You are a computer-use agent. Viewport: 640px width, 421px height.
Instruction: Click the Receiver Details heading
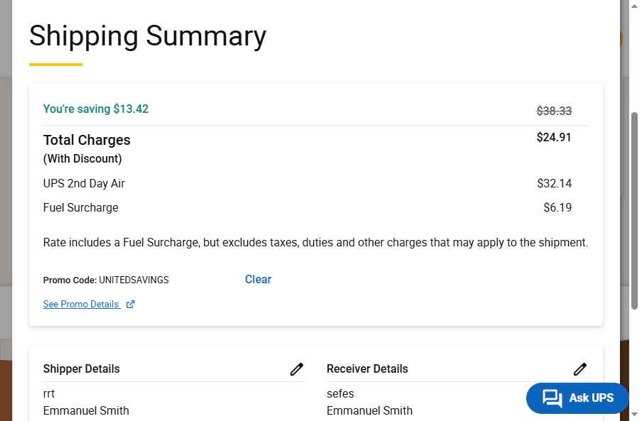click(367, 369)
